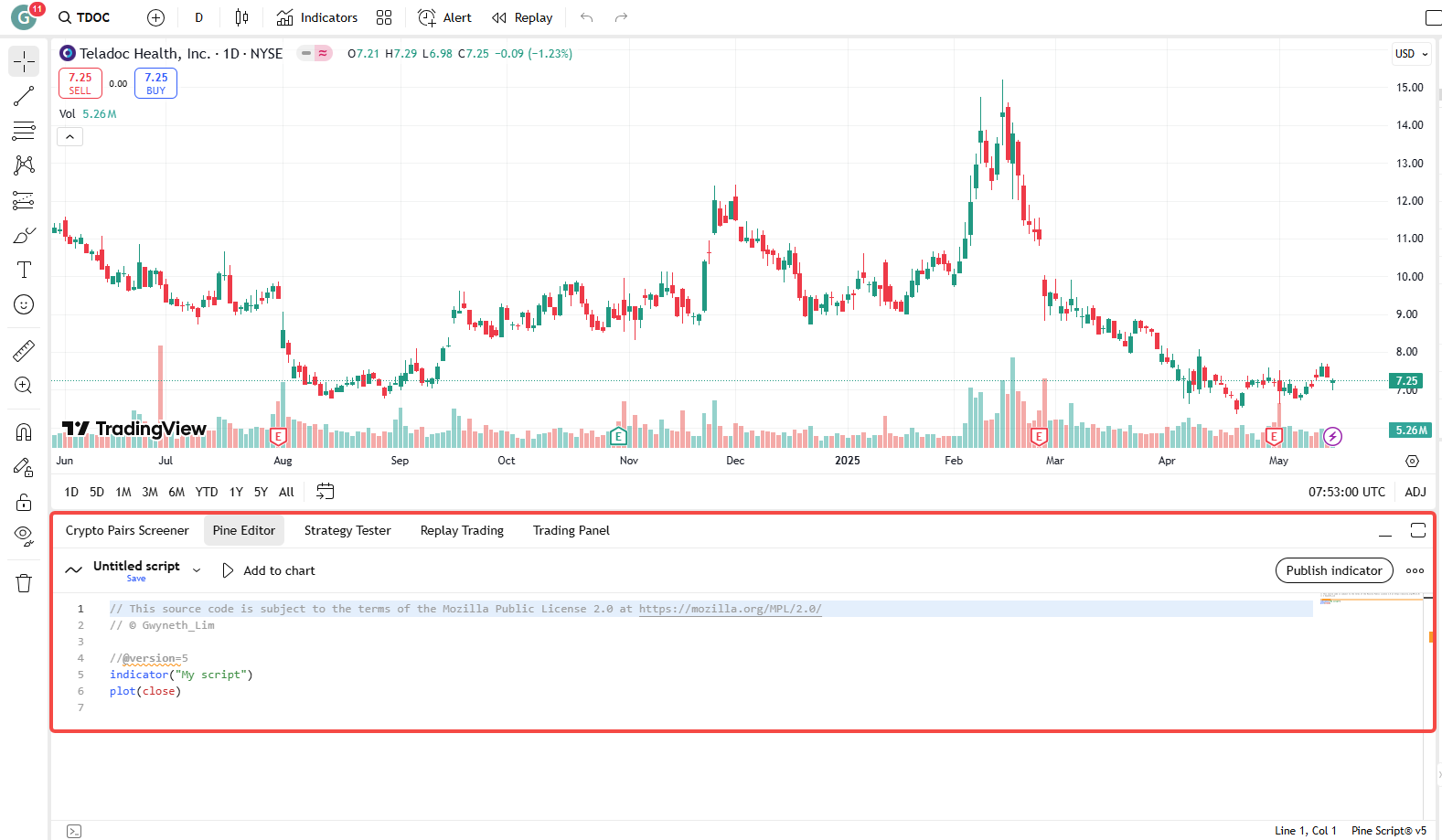
Task: Open the Crypto Pairs Screener tab
Action: (127, 530)
